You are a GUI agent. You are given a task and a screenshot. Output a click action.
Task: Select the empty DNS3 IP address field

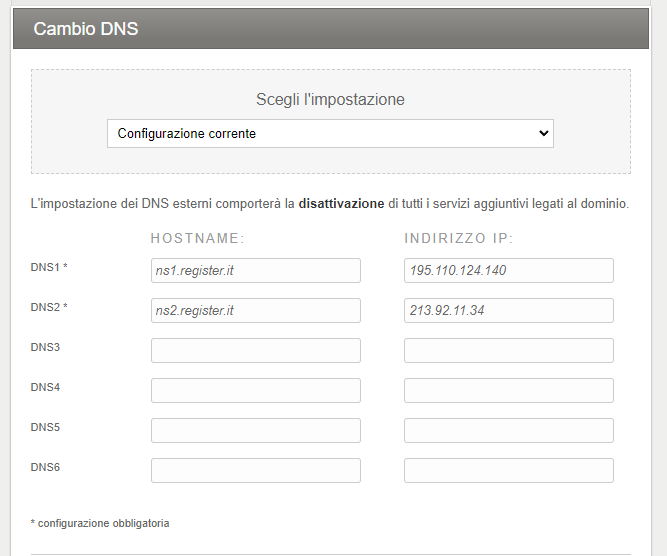click(x=508, y=350)
